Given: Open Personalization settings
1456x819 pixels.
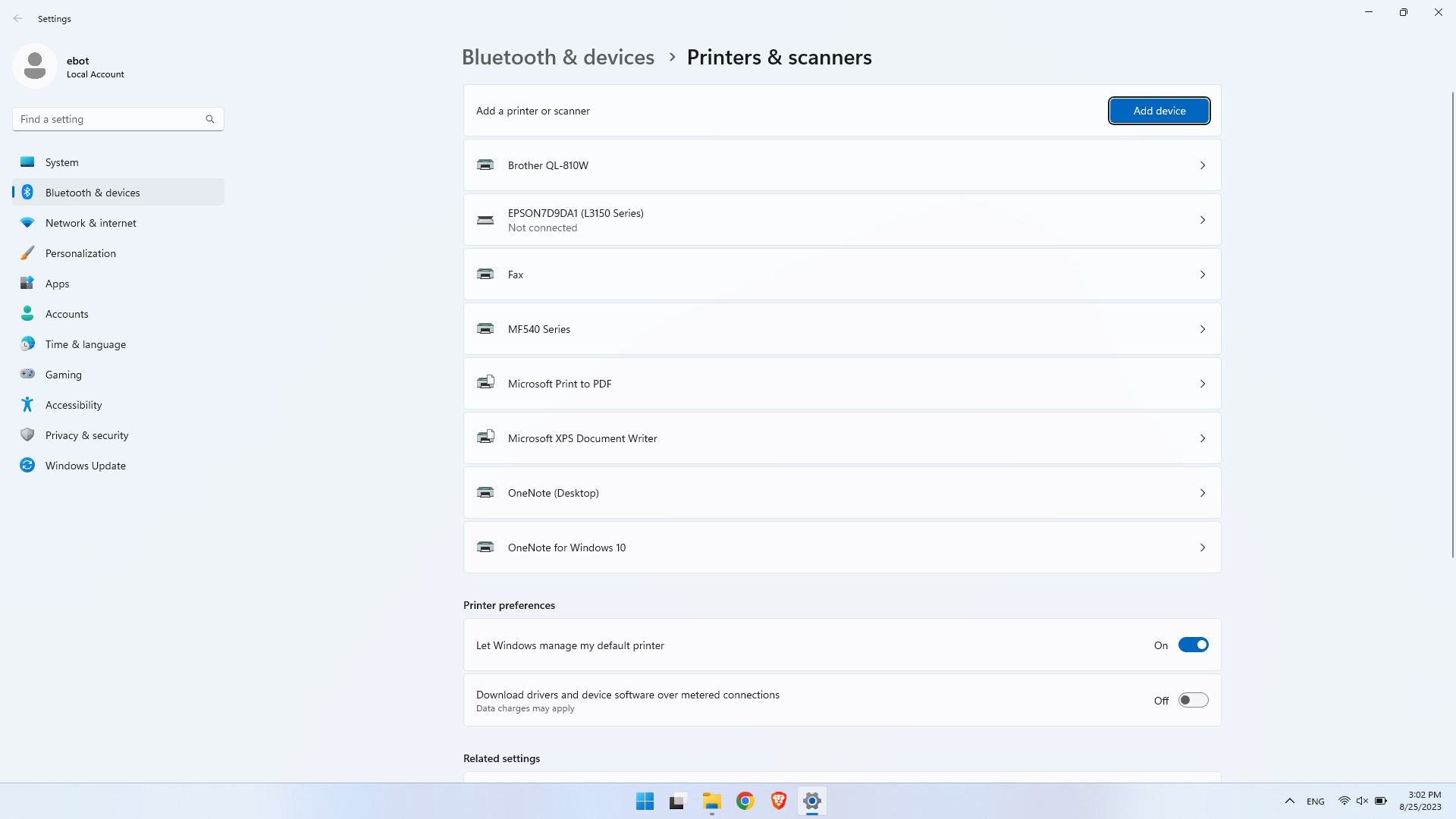Looking at the screenshot, I should click(118, 253).
